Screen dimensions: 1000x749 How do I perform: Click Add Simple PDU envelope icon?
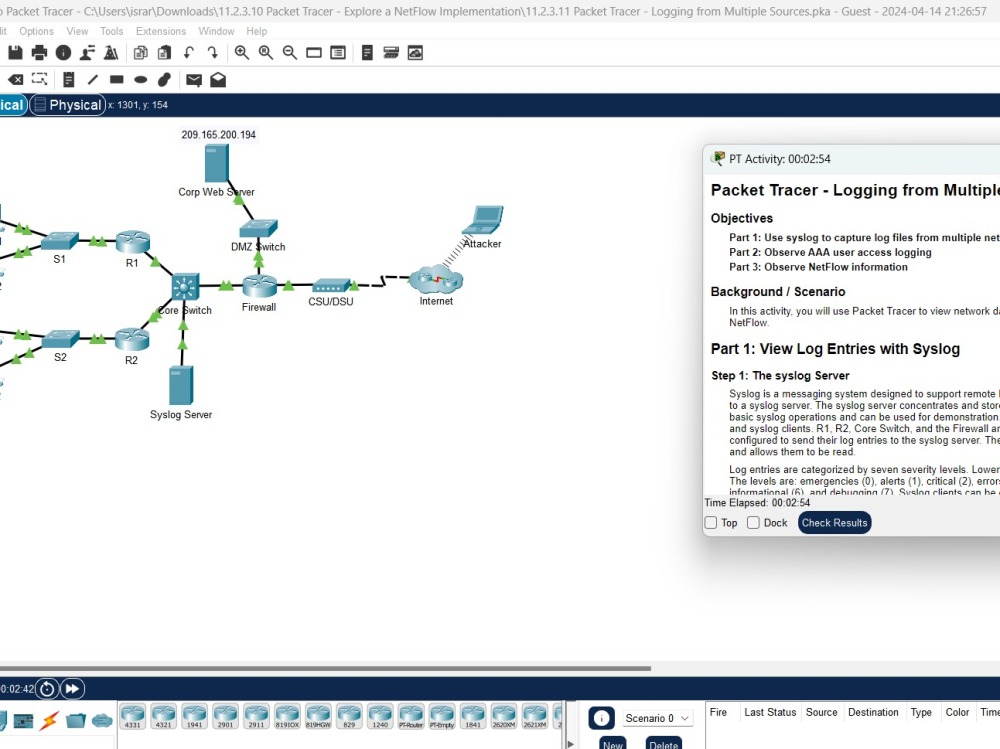(193, 79)
